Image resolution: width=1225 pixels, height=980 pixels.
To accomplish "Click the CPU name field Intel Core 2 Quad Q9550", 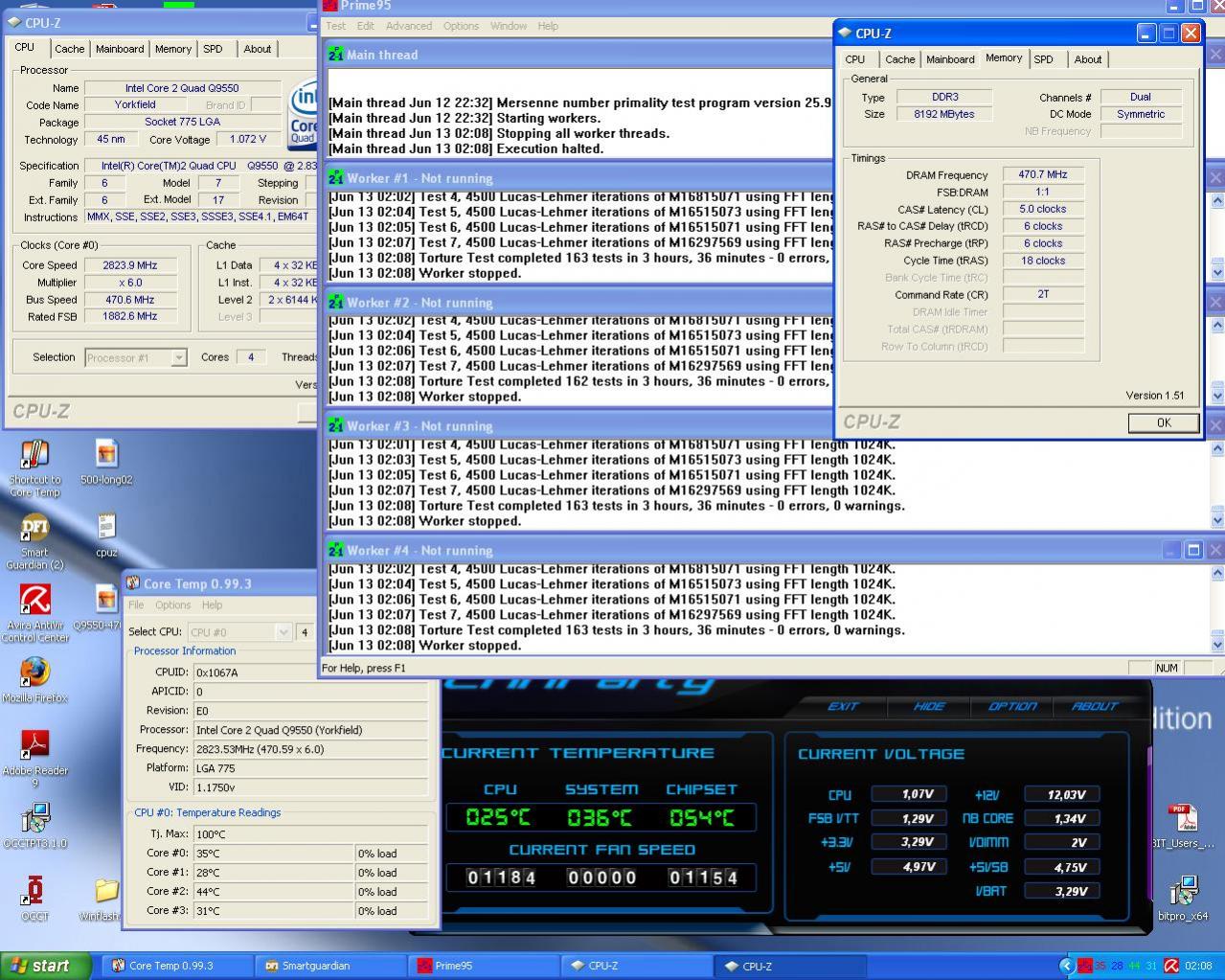I will 182,88.
